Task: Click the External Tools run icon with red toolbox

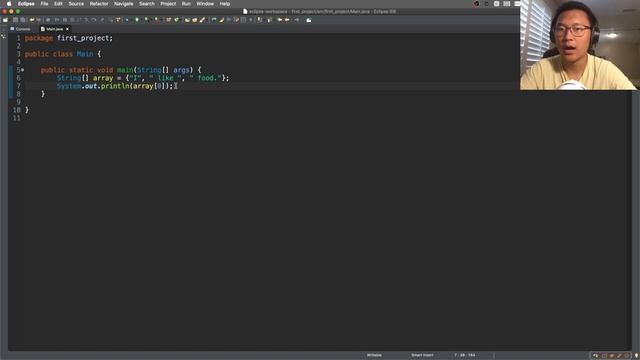Action: (157, 20)
